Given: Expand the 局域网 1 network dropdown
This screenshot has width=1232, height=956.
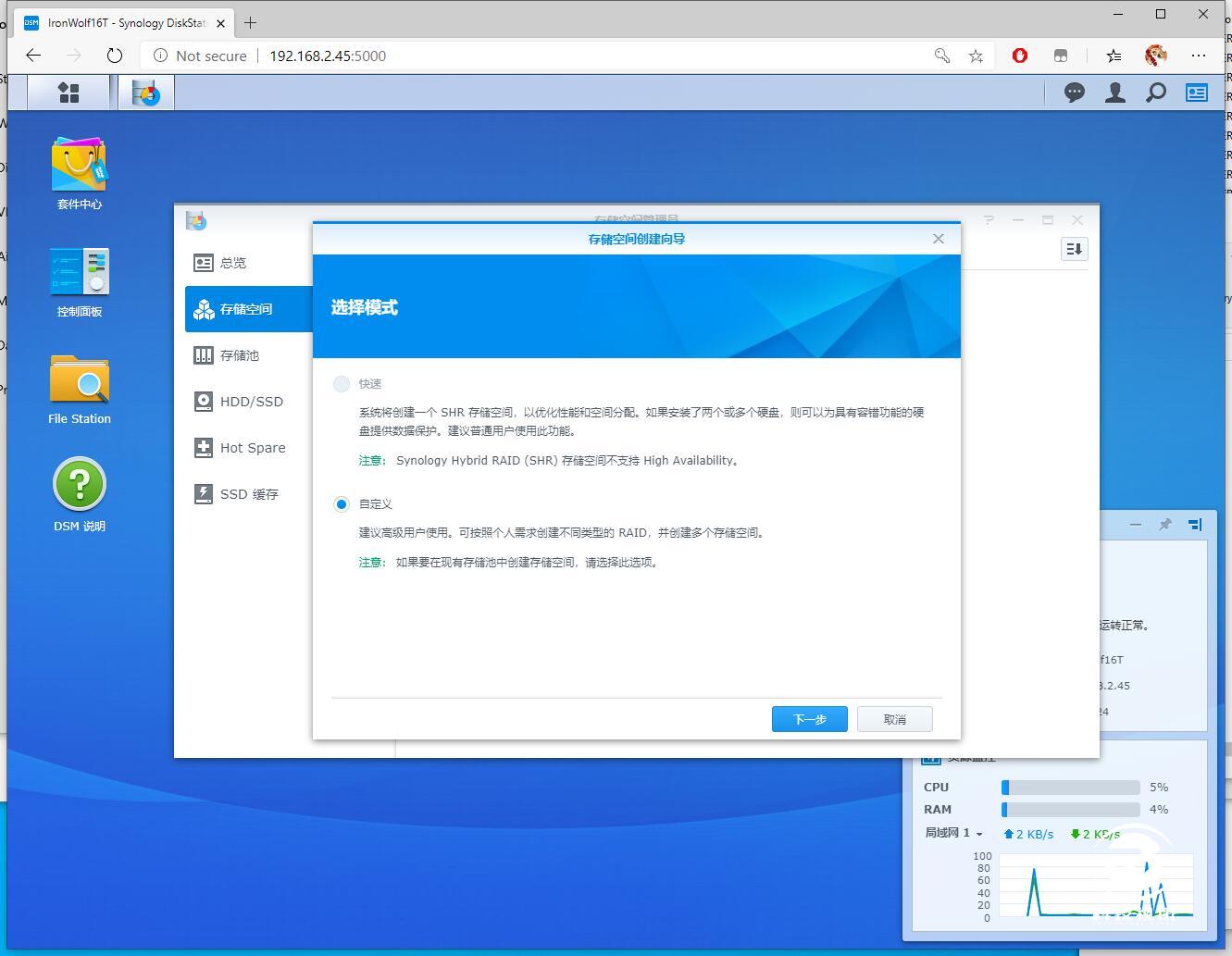Looking at the screenshot, I should point(954,833).
